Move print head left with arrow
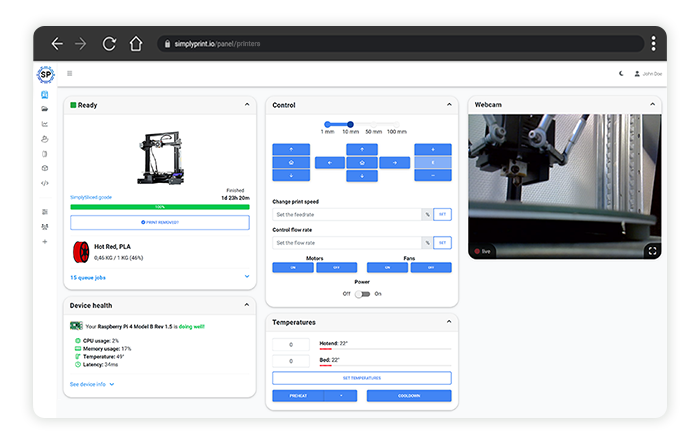This screenshot has height=444, width=700. pos(329,162)
